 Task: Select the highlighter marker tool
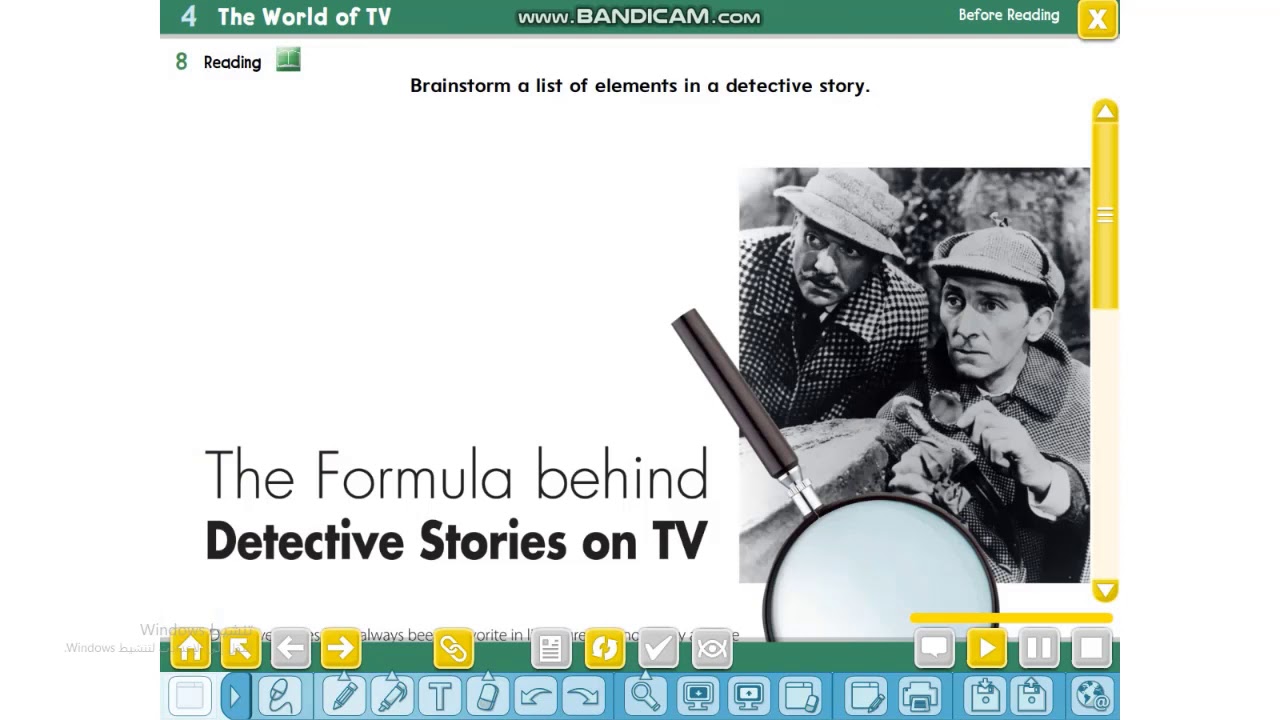coord(392,695)
